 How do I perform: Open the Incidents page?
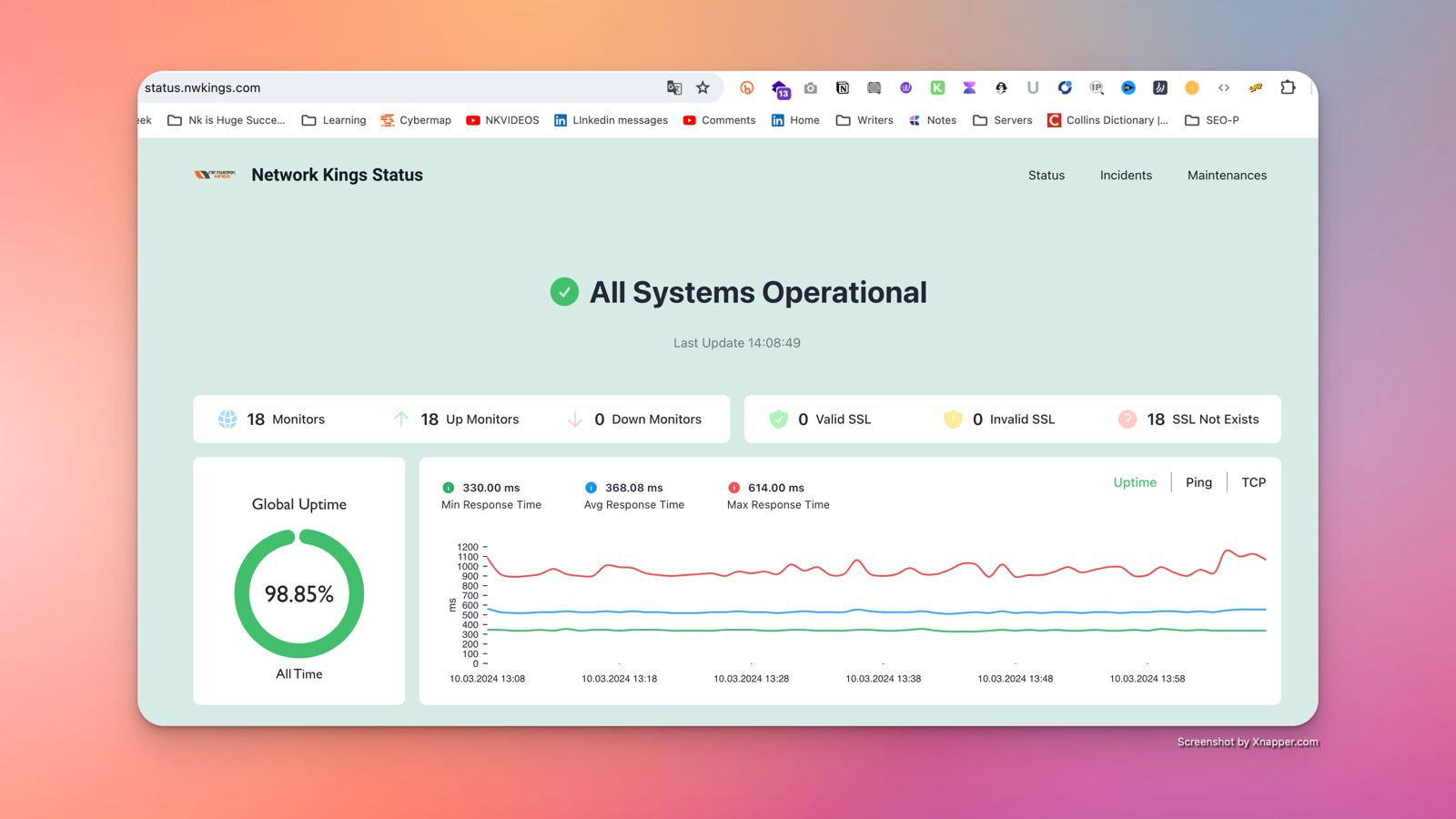point(1126,176)
